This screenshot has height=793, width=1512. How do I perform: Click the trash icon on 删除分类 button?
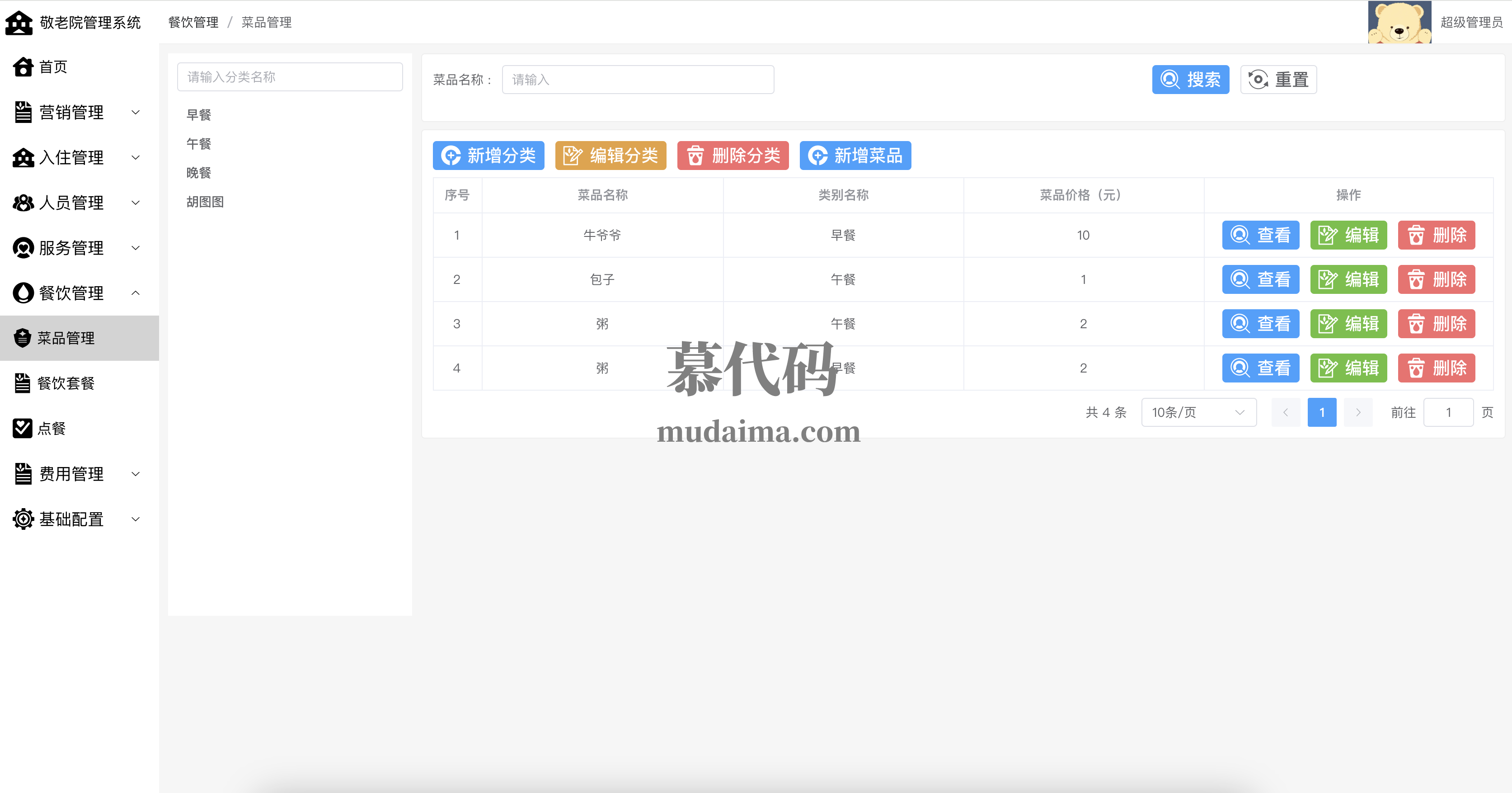pyautogui.click(x=695, y=156)
